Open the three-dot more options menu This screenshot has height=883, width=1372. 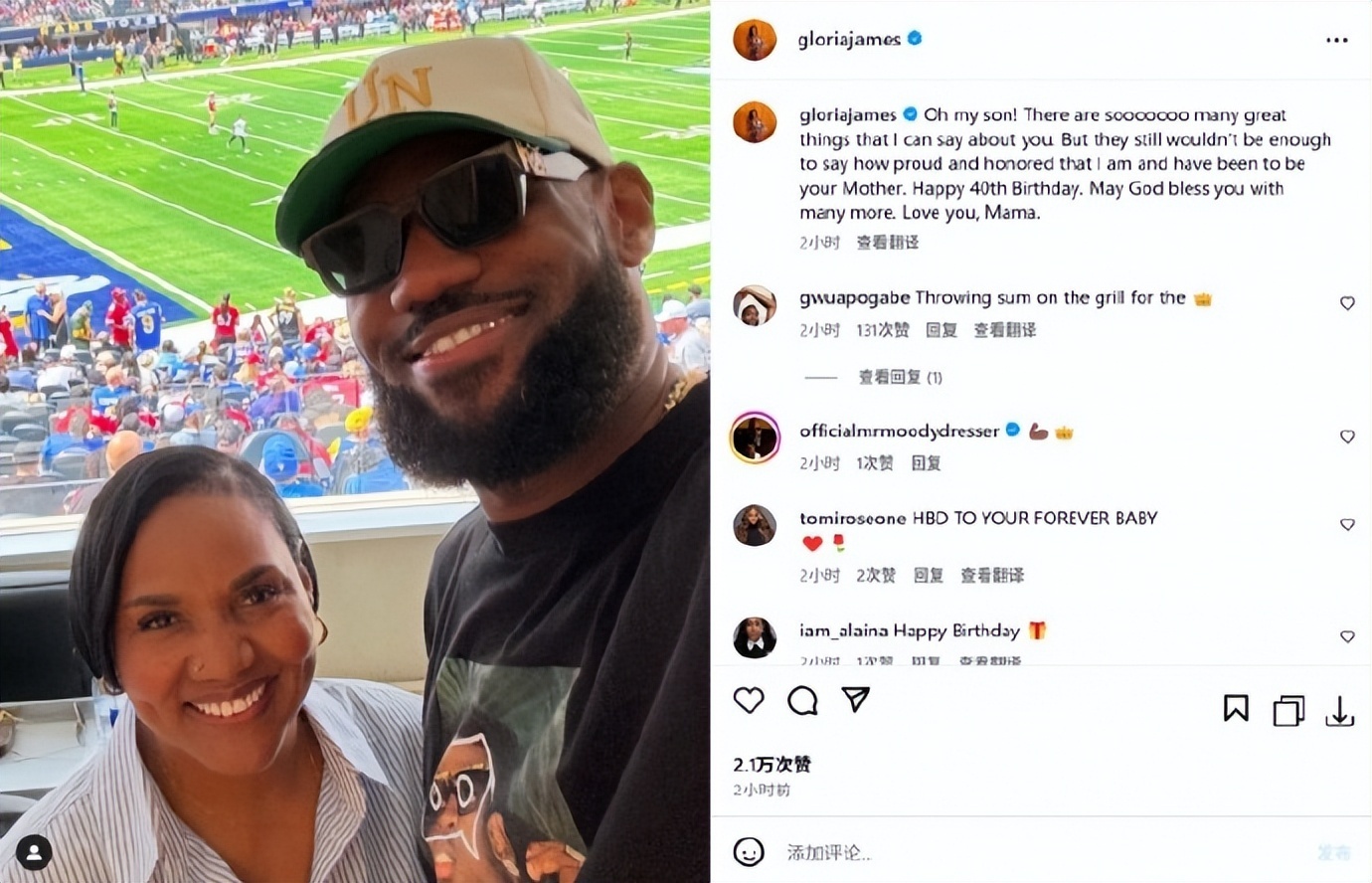pos(1336,40)
